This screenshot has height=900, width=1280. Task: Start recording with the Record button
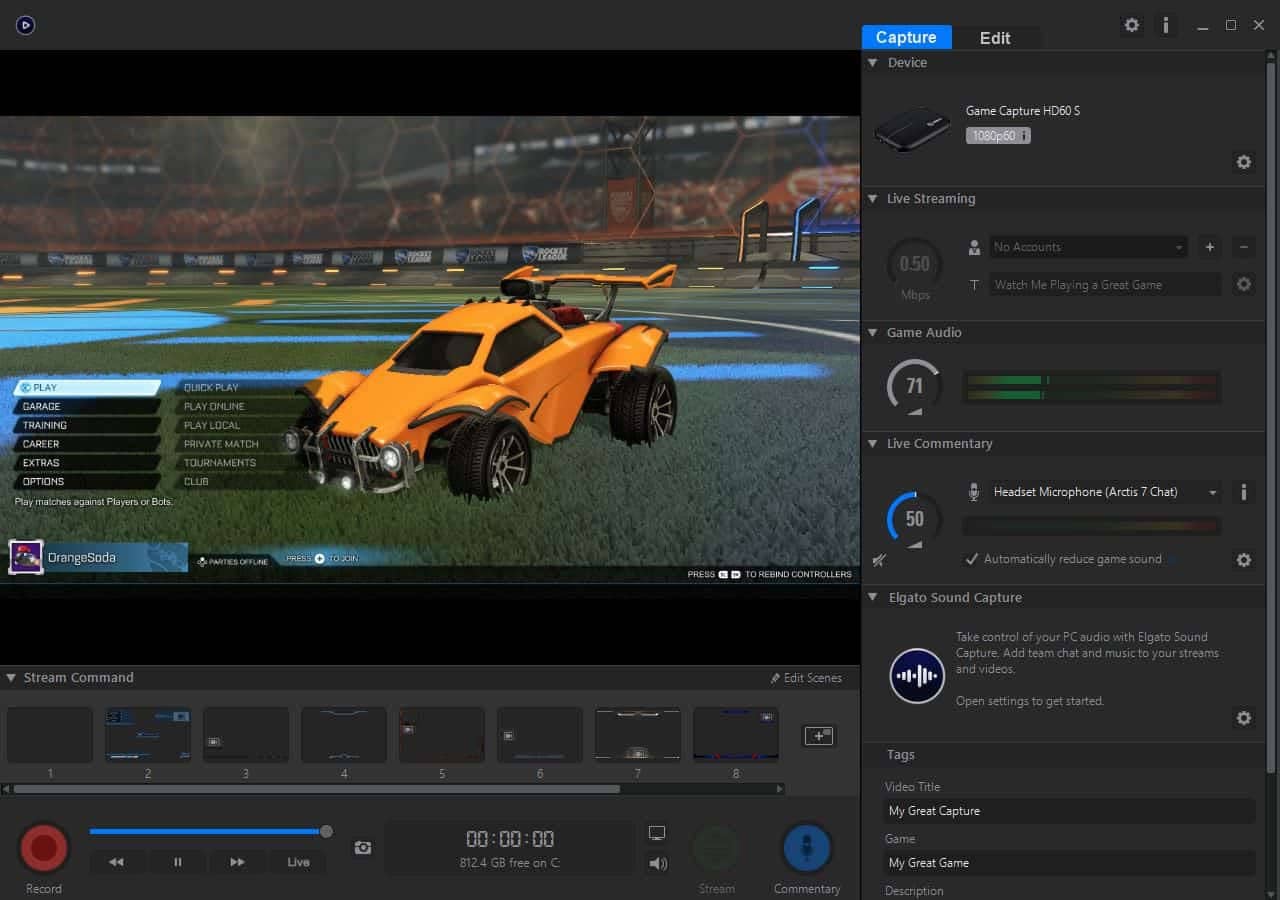tap(44, 848)
